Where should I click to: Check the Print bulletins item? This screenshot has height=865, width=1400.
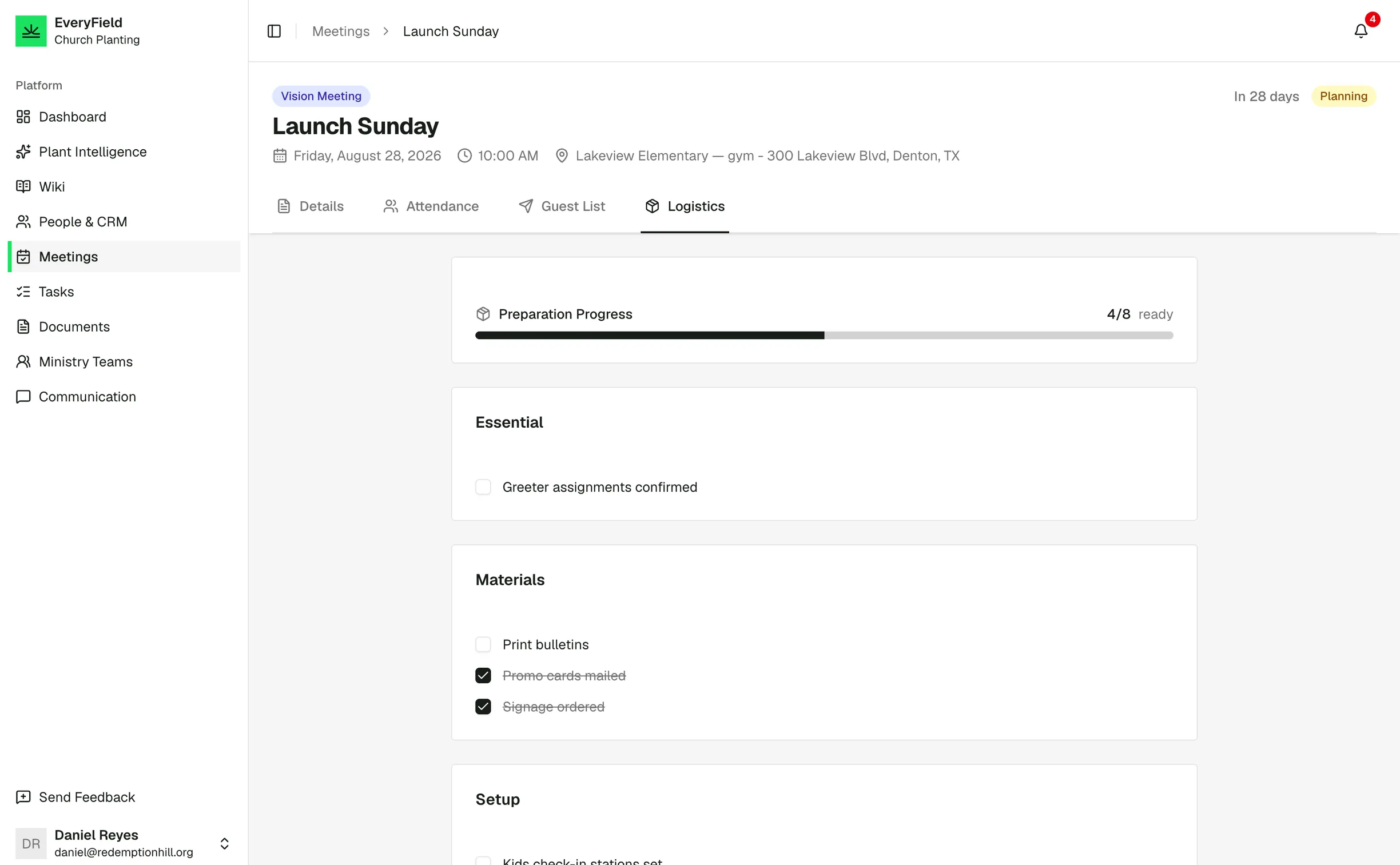(483, 644)
